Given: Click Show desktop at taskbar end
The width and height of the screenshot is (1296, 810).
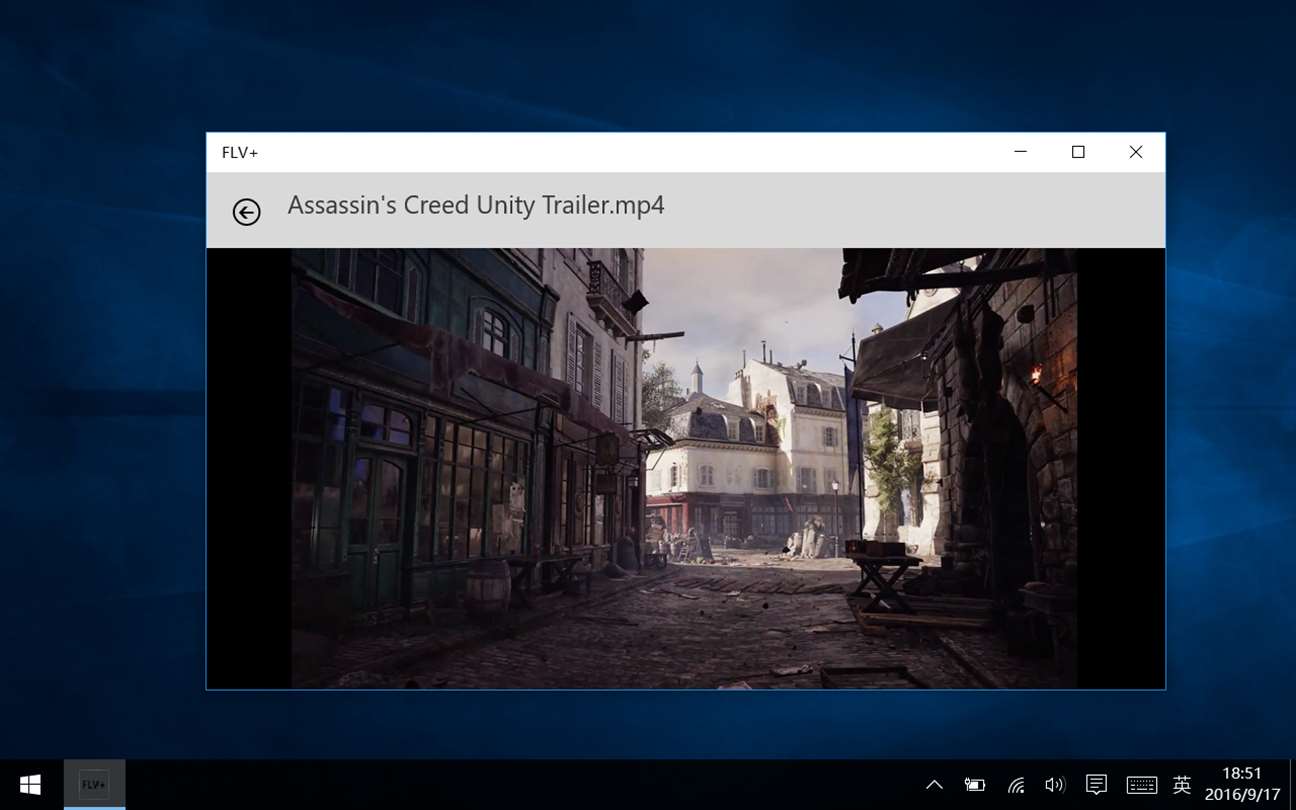Looking at the screenshot, I should pyautogui.click(x=1292, y=785).
